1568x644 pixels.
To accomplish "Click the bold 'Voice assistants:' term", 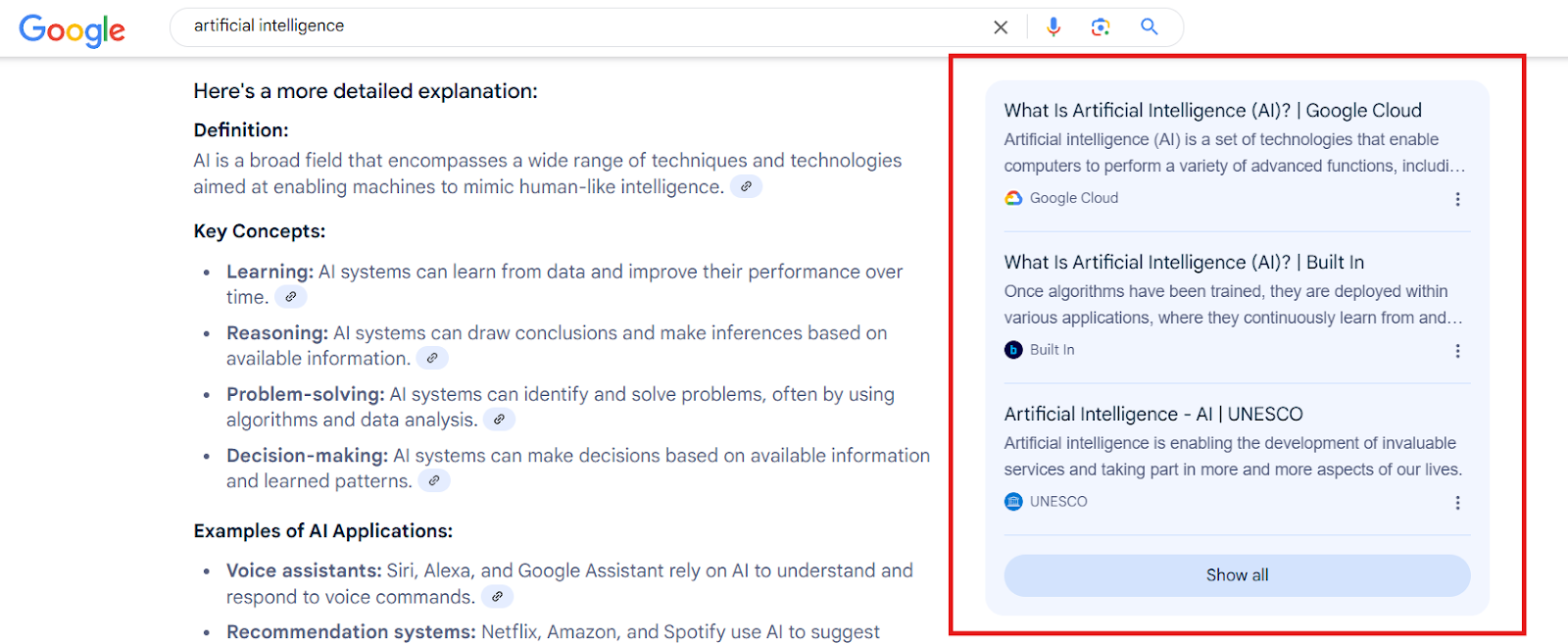I will coord(304,570).
